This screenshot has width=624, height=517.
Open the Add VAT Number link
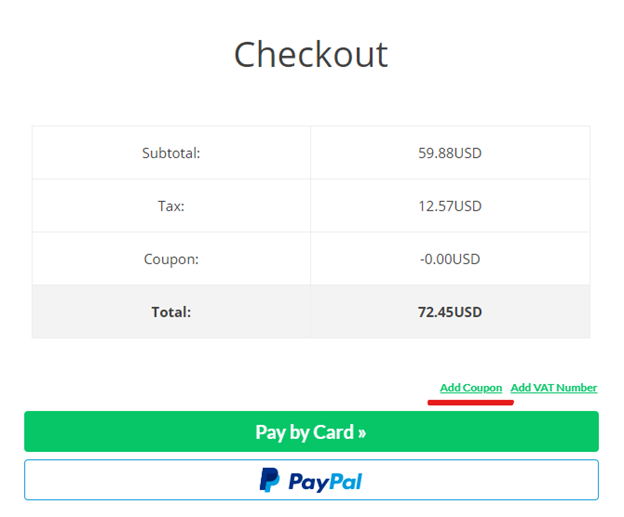point(554,388)
